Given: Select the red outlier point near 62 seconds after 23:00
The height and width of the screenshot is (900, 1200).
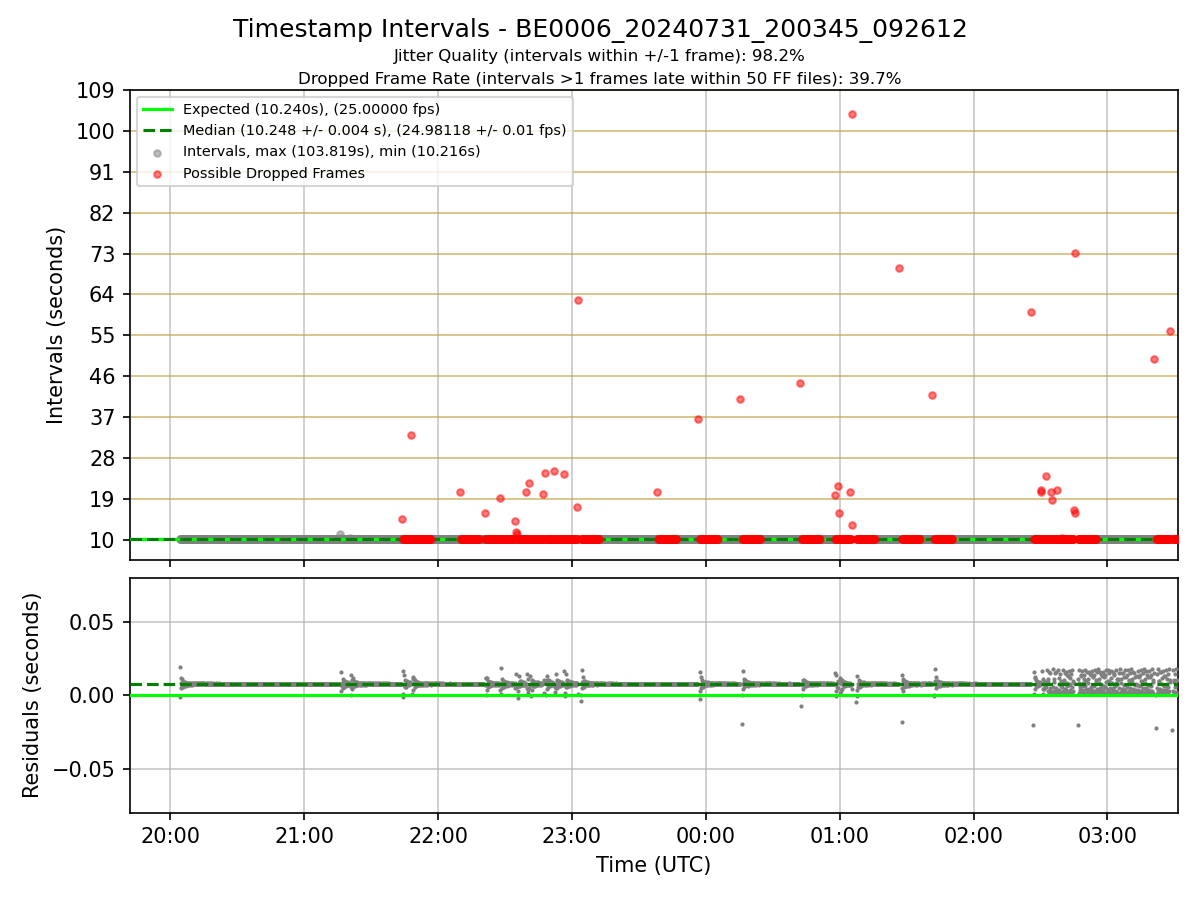Looking at the screenshot, I should click(578, 300).
